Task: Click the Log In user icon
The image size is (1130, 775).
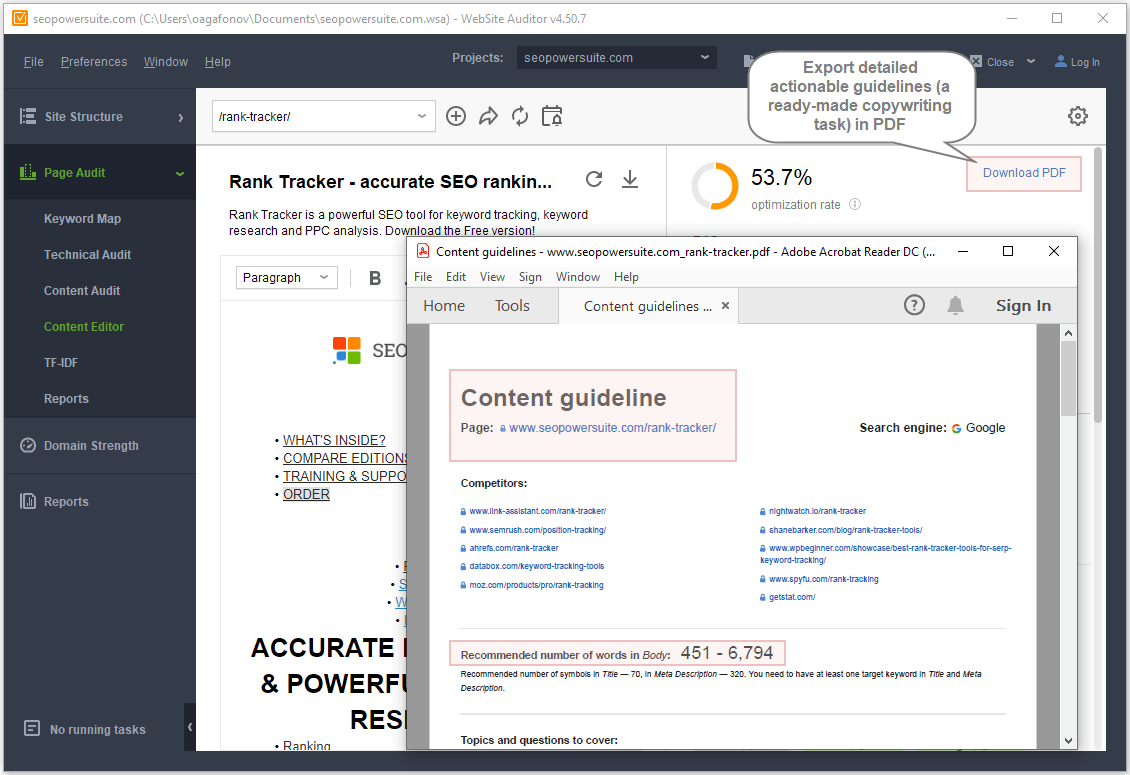Action: 1060,61
